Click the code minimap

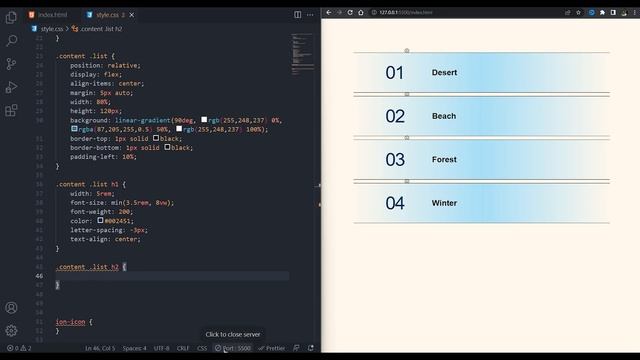pos(303,54)
